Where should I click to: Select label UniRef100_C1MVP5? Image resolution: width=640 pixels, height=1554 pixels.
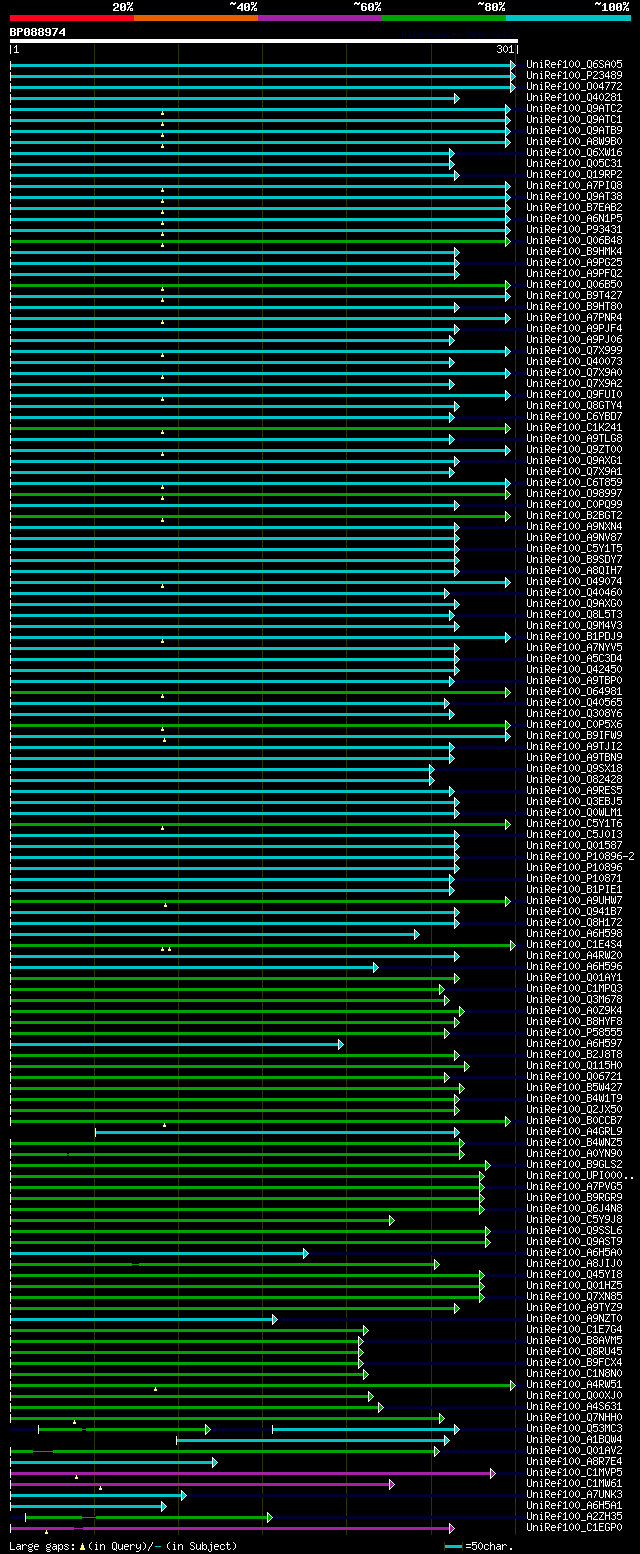(x=574, y=1472)
